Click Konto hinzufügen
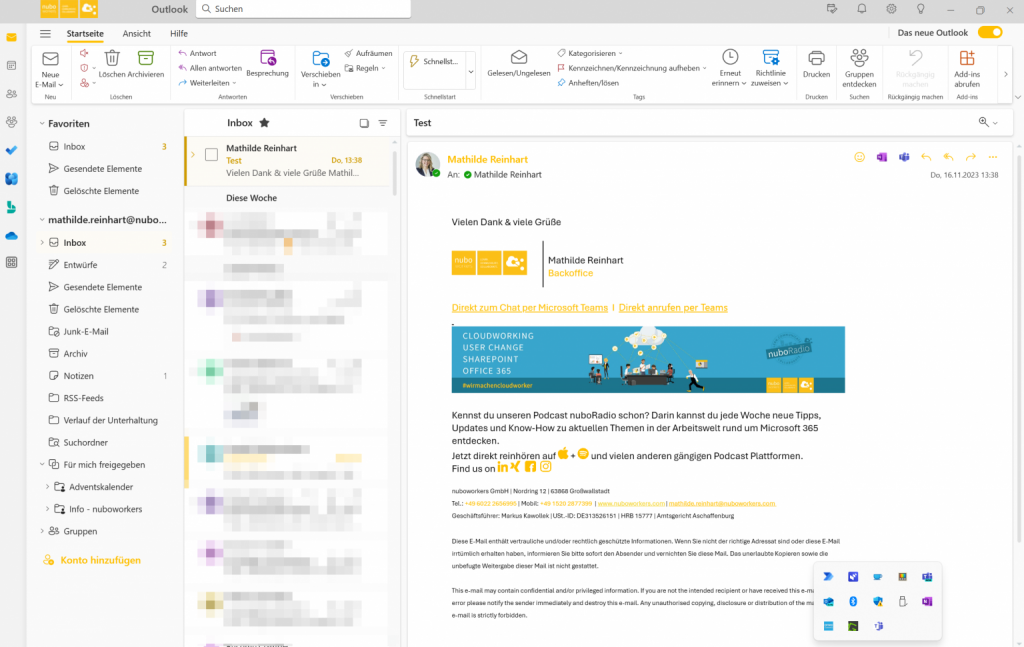The image size is (1024, 647). tap(92, 560)
